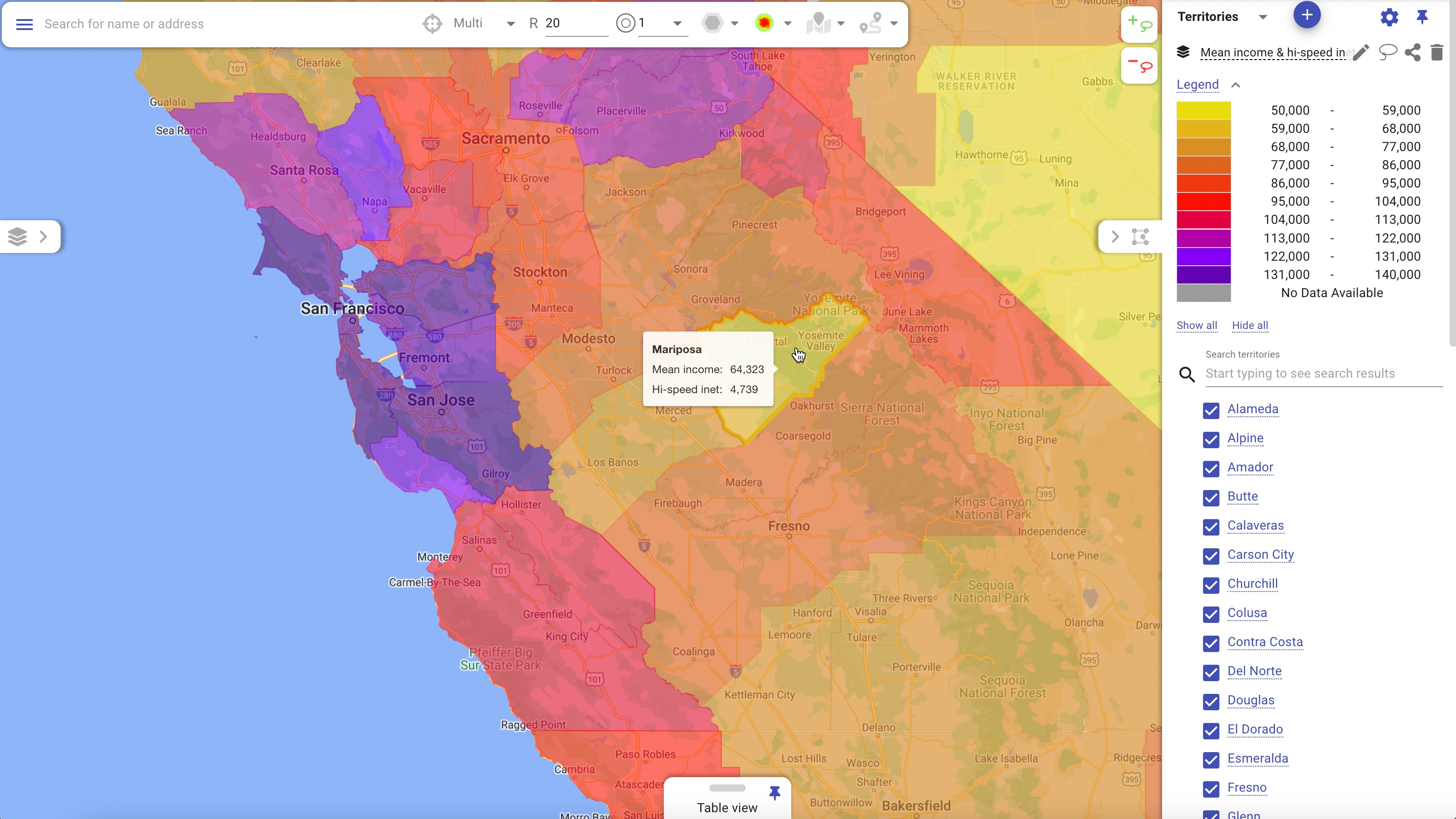Screen dimensions: 1456x819
Task: Select the heatmap visualization tool
Action: coord(764,23)
